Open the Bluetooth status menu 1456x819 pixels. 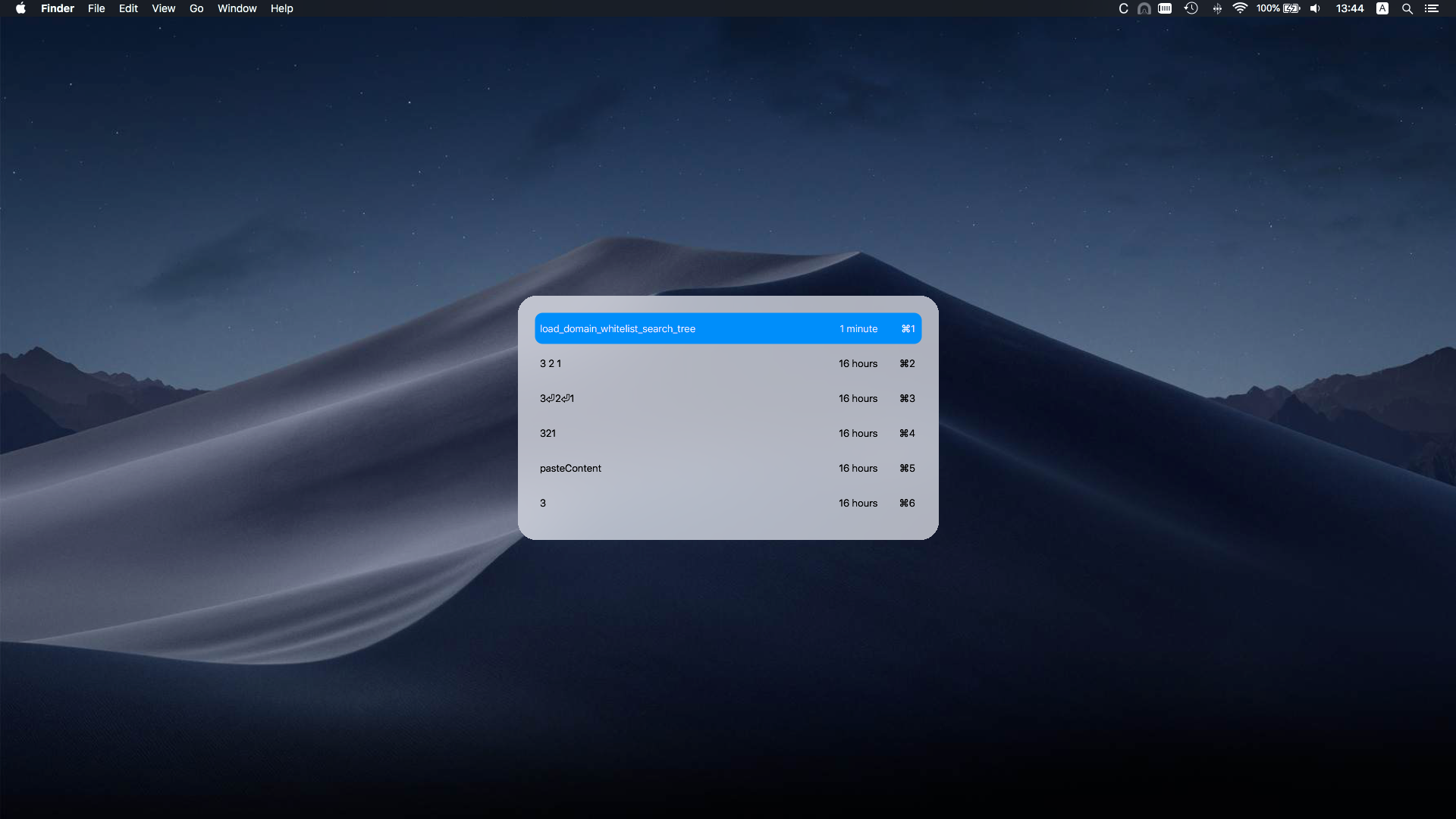tap(1216, 8)
